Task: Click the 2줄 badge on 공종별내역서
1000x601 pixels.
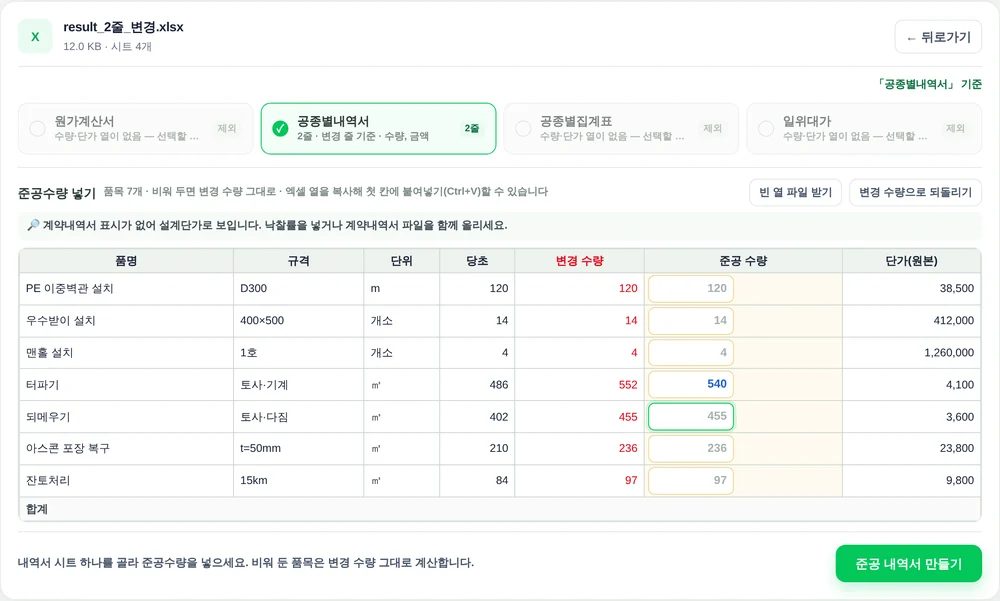Action: [471, 128]
